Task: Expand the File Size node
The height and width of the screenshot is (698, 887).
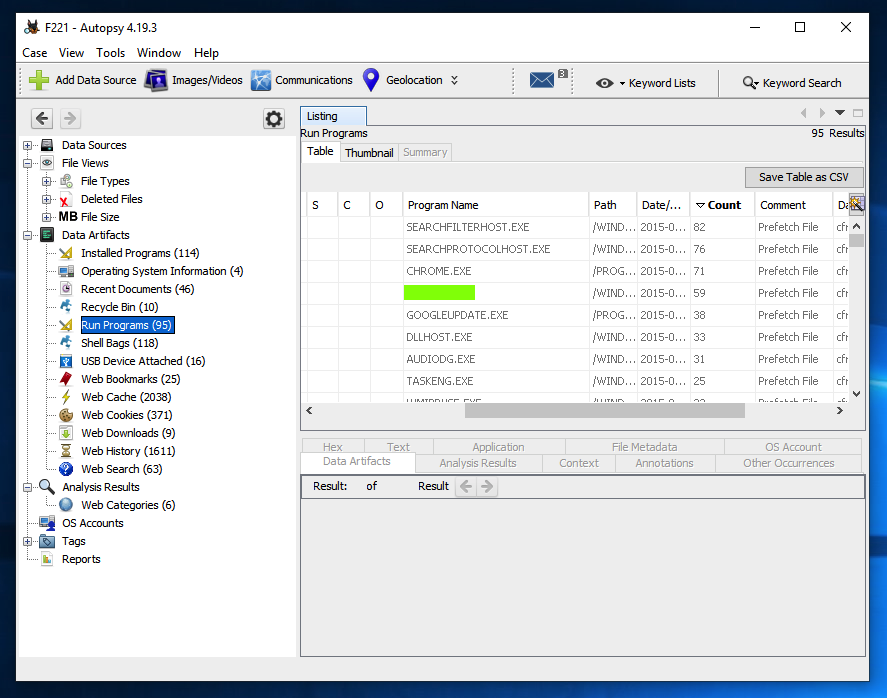Action: 46,217
